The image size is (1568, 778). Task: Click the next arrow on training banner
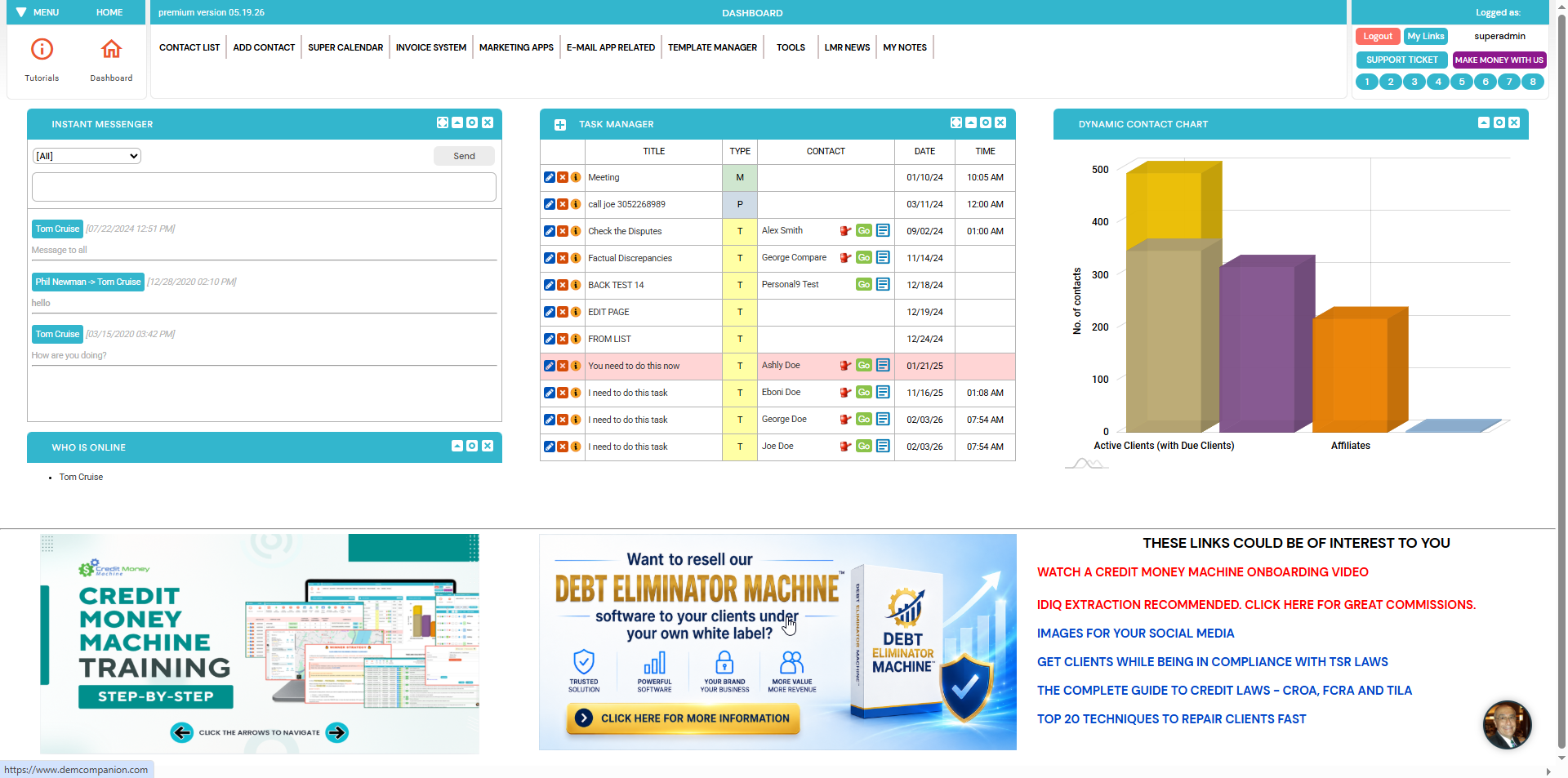[x=336, y=732]
